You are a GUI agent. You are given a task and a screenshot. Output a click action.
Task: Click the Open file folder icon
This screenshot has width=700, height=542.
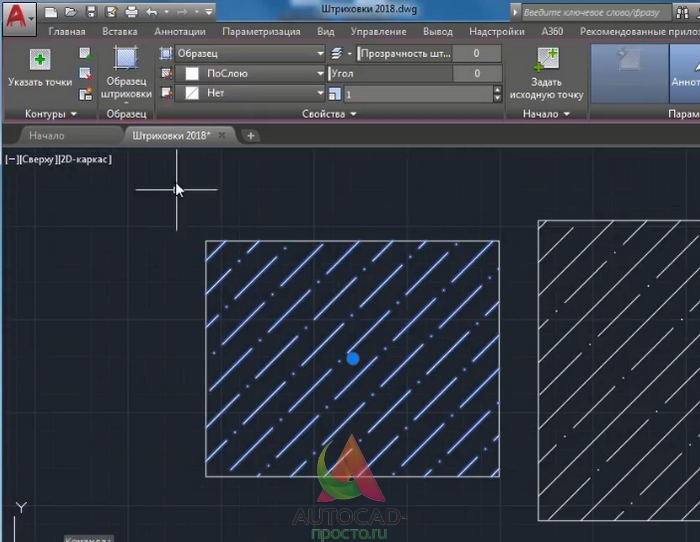point(71,12)
